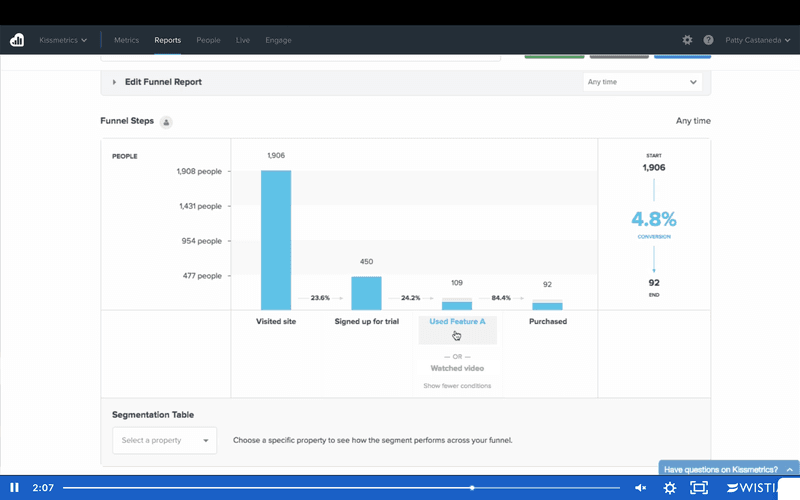Image resolution: width=800 pixels, height=500 pixels.
Task: Open the Any time date range dropdown
Action: coord(642,82)
